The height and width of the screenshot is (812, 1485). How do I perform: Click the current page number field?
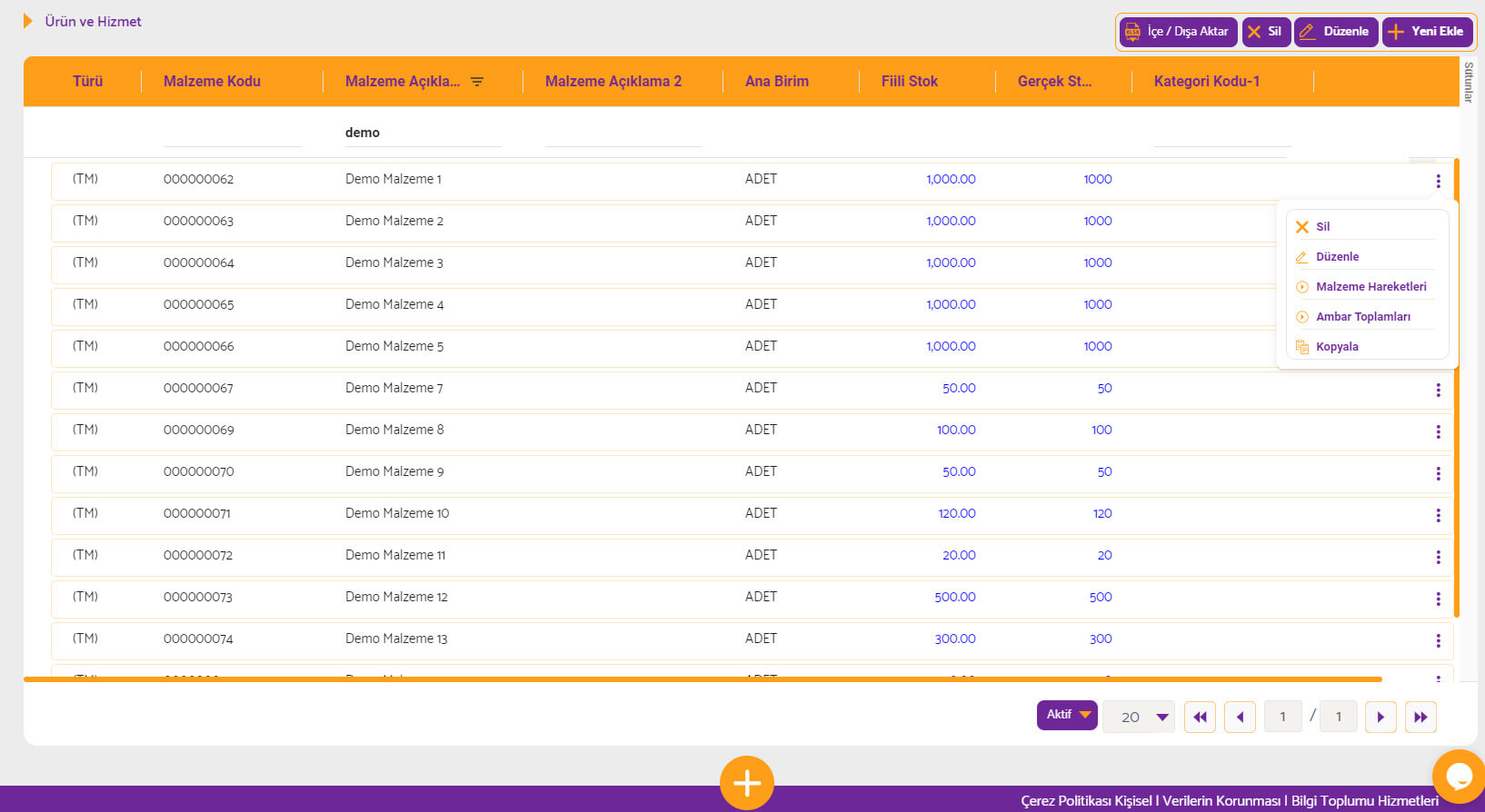(x=1283, y=717)
